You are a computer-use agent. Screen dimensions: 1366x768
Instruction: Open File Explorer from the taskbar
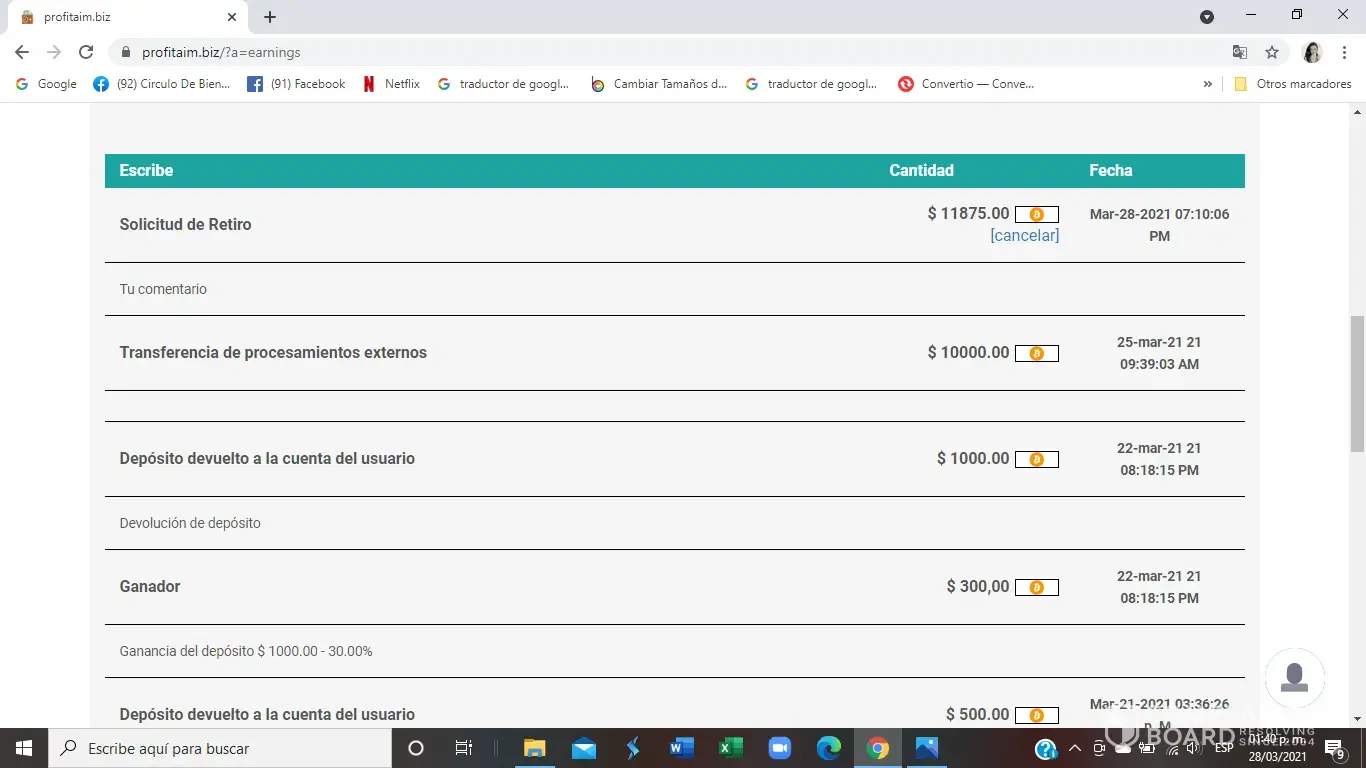click(x=535, y=748)
